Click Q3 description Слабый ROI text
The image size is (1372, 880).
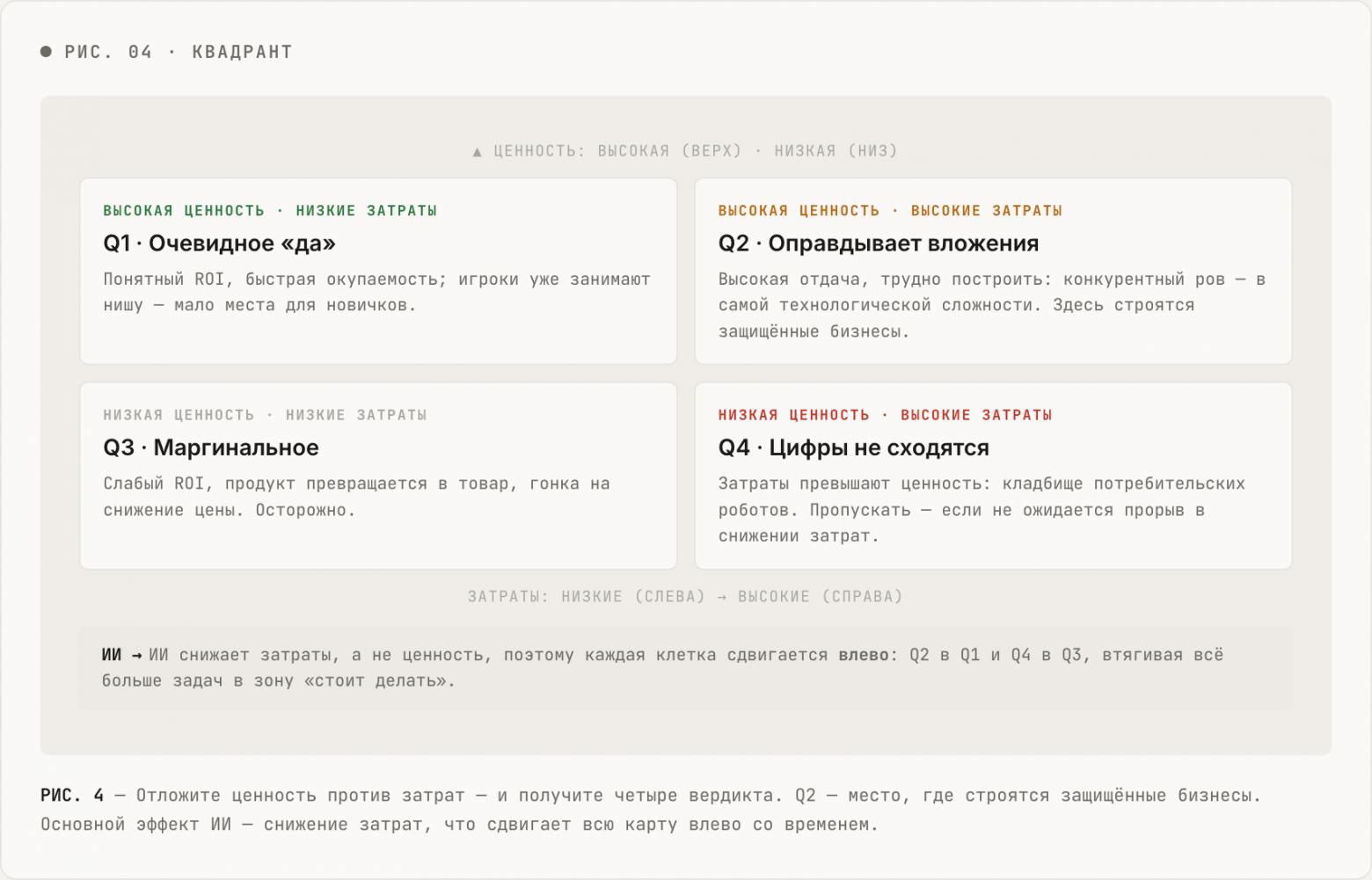click(x=356, y=497)
